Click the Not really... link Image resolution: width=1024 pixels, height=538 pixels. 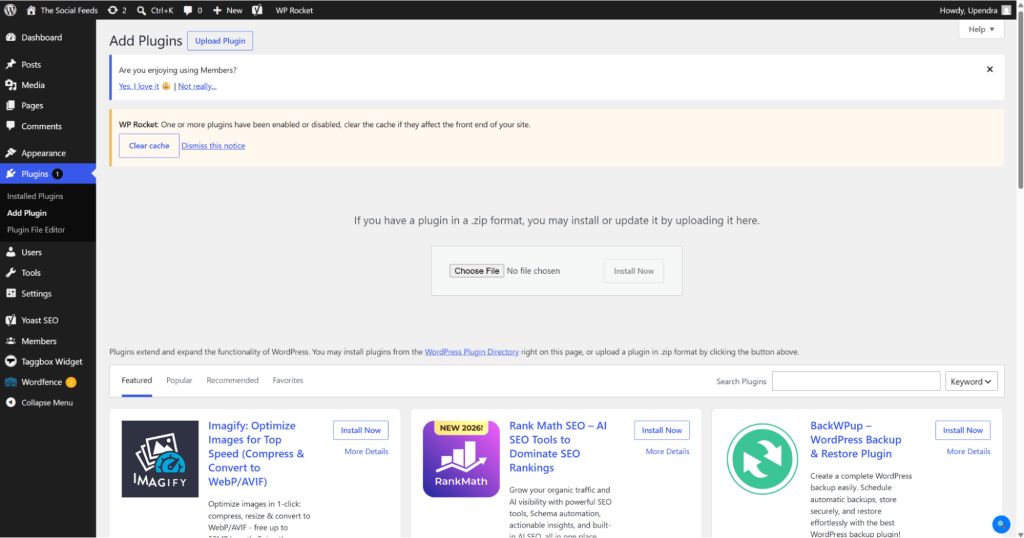tap(197, 86)
